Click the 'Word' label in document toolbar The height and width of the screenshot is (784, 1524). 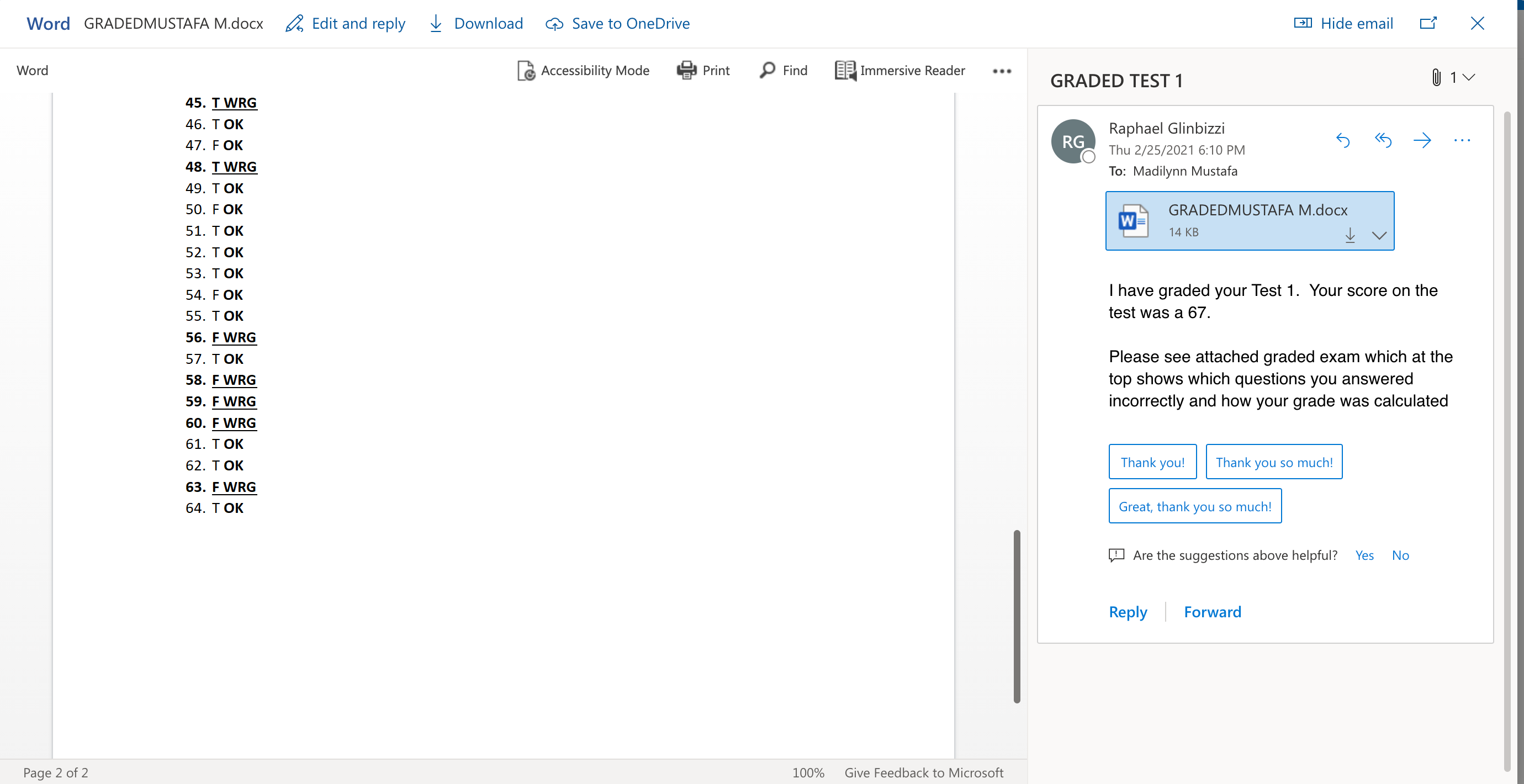pyautogui.click(x=32, y=71)
